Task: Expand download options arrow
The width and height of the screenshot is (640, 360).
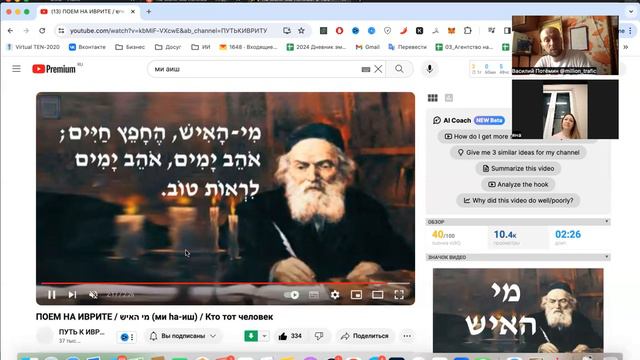Action: [264, 336]
